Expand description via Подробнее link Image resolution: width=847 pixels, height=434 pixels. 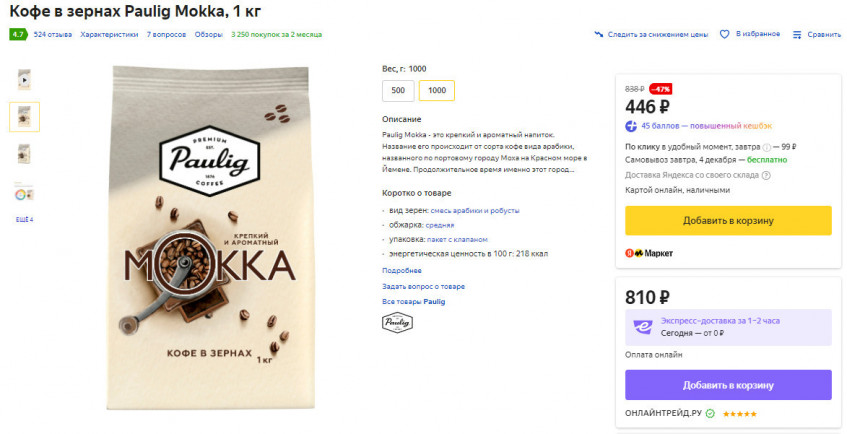(401, 270)
